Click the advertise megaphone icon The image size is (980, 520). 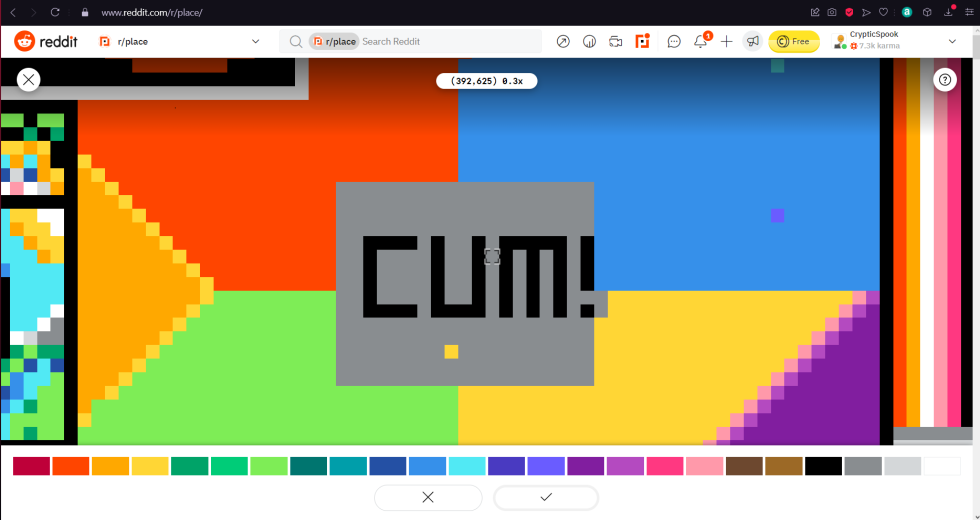tap(752, 42)
